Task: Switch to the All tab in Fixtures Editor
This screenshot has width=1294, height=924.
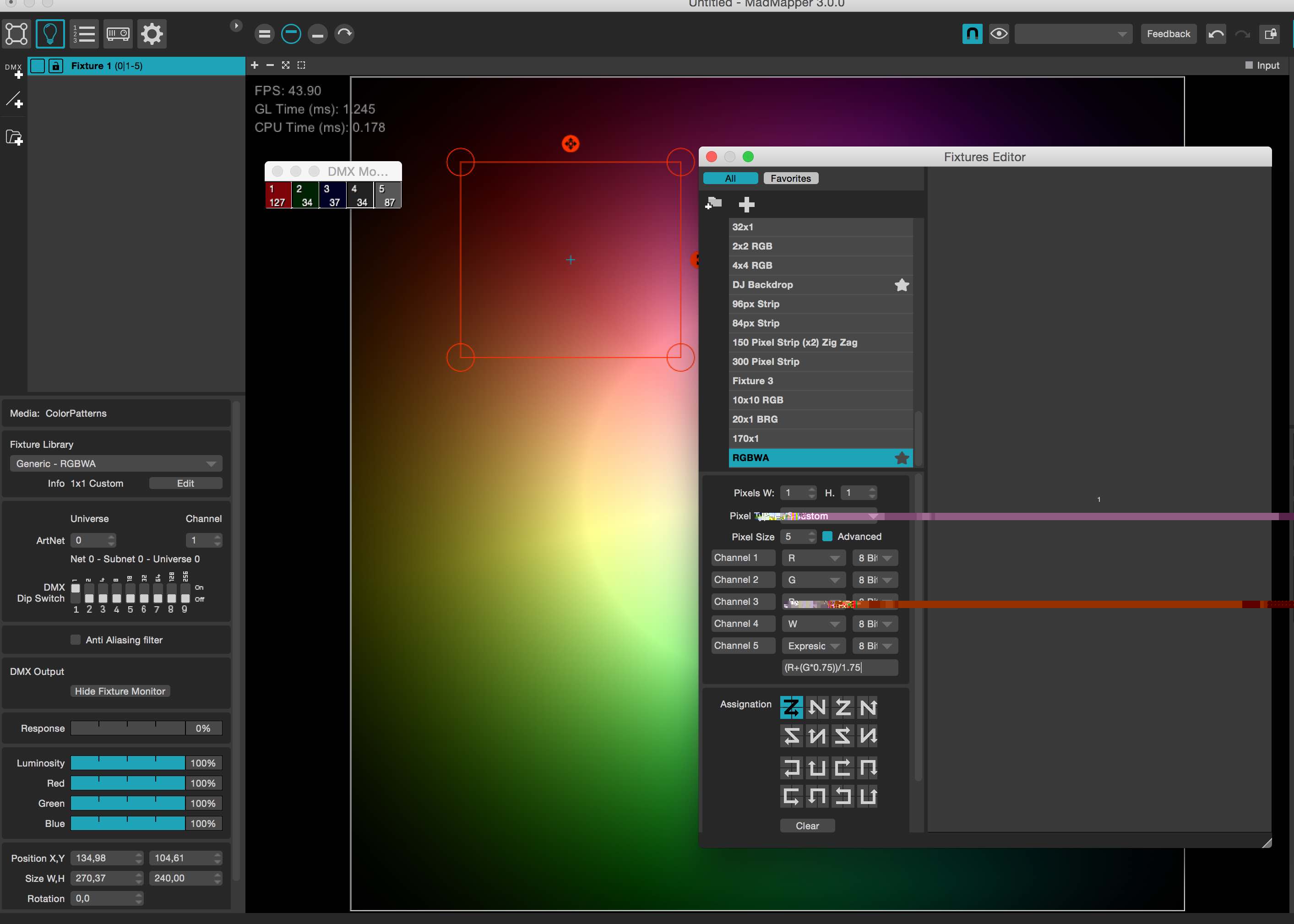Action: click(731, 178)
